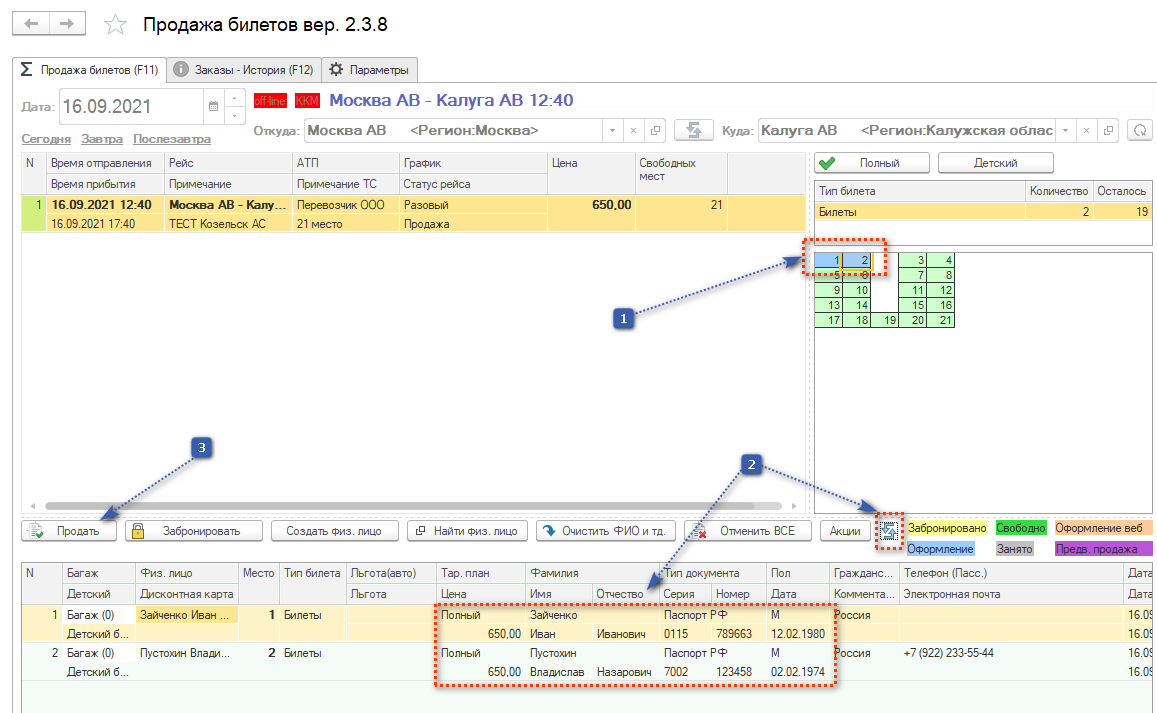The width and height of the screenshot is (1157, 713).
Task: Click the autofill icon next to Акции
Action: 888,531
